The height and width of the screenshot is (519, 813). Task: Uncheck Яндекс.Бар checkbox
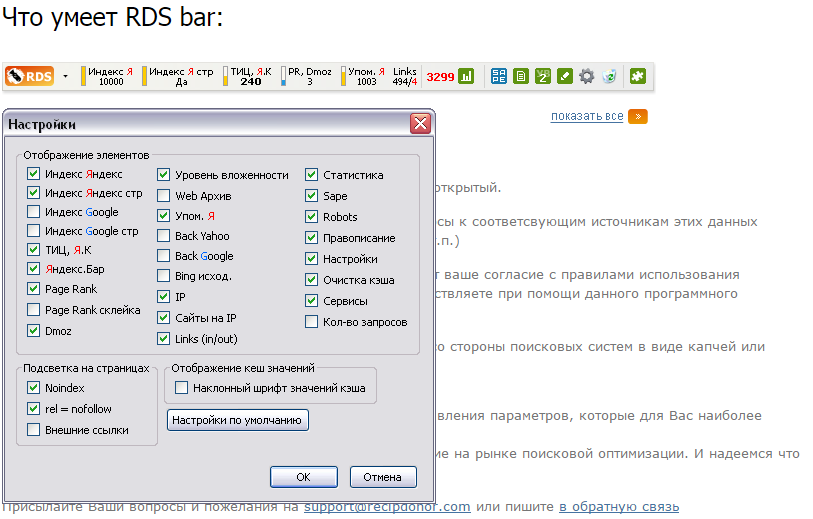[x=33, y=269]
